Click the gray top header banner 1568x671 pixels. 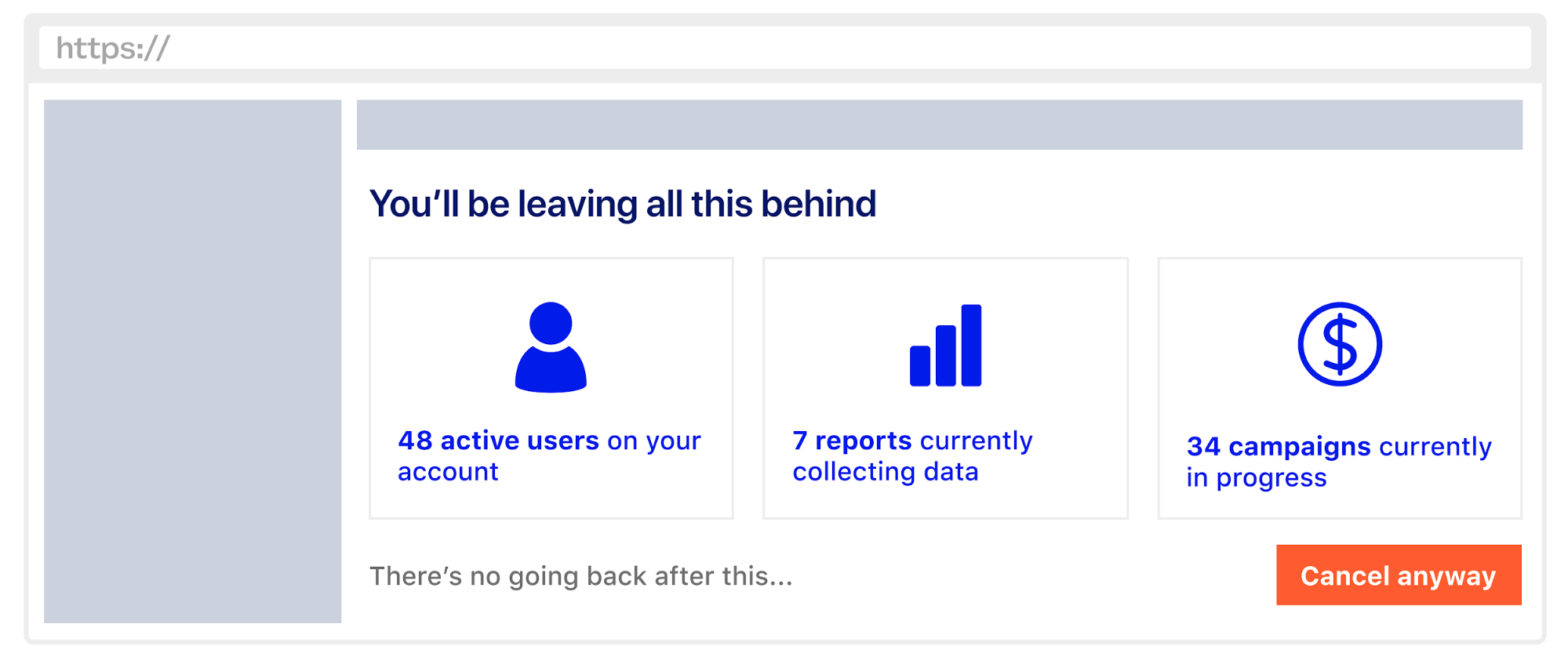point(939,125)
